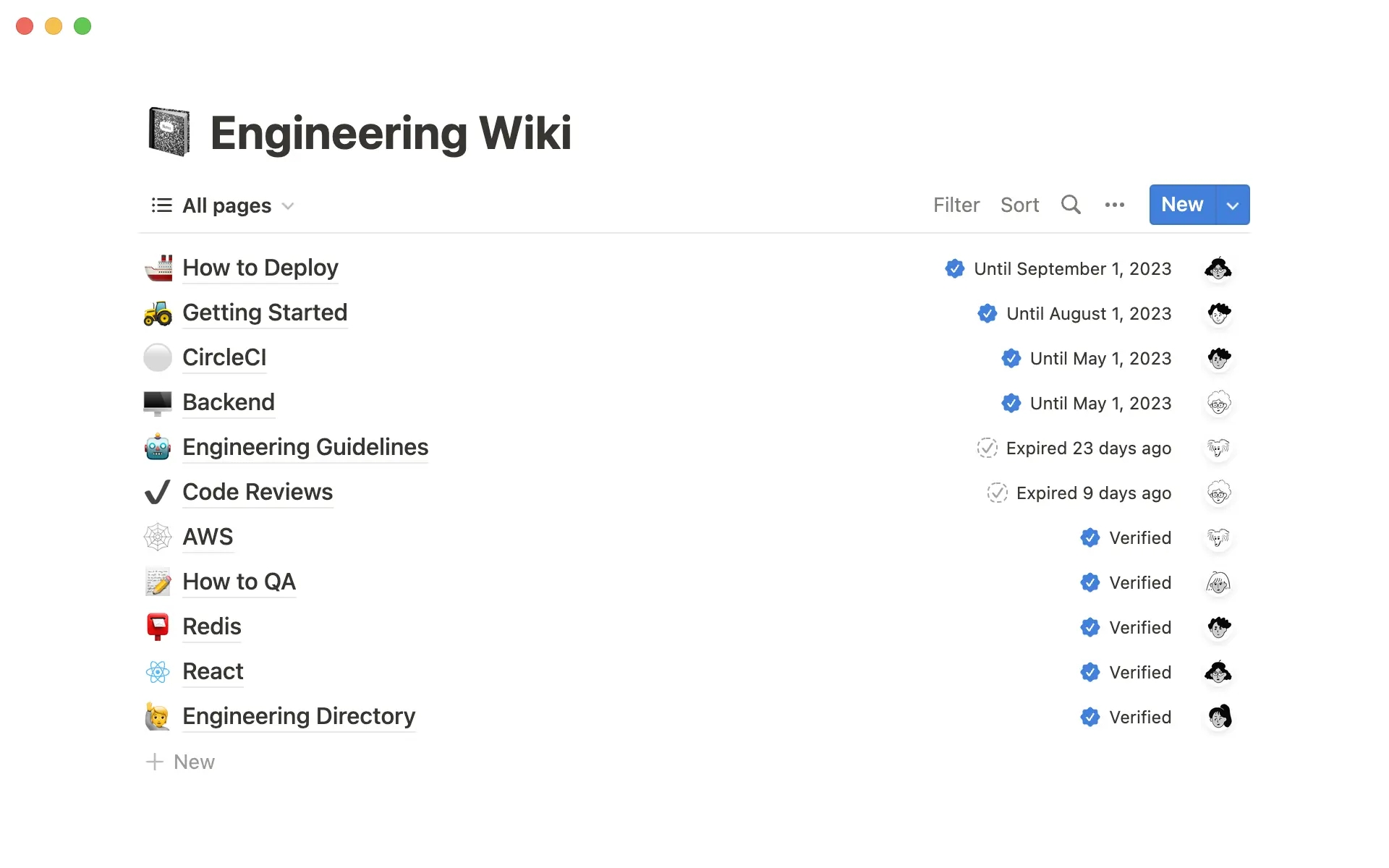Viewport: 1389px width, 868px height.
Task: Open the New button dropdown arrow
Action: pyautogui.click(x=1232, y=205)
